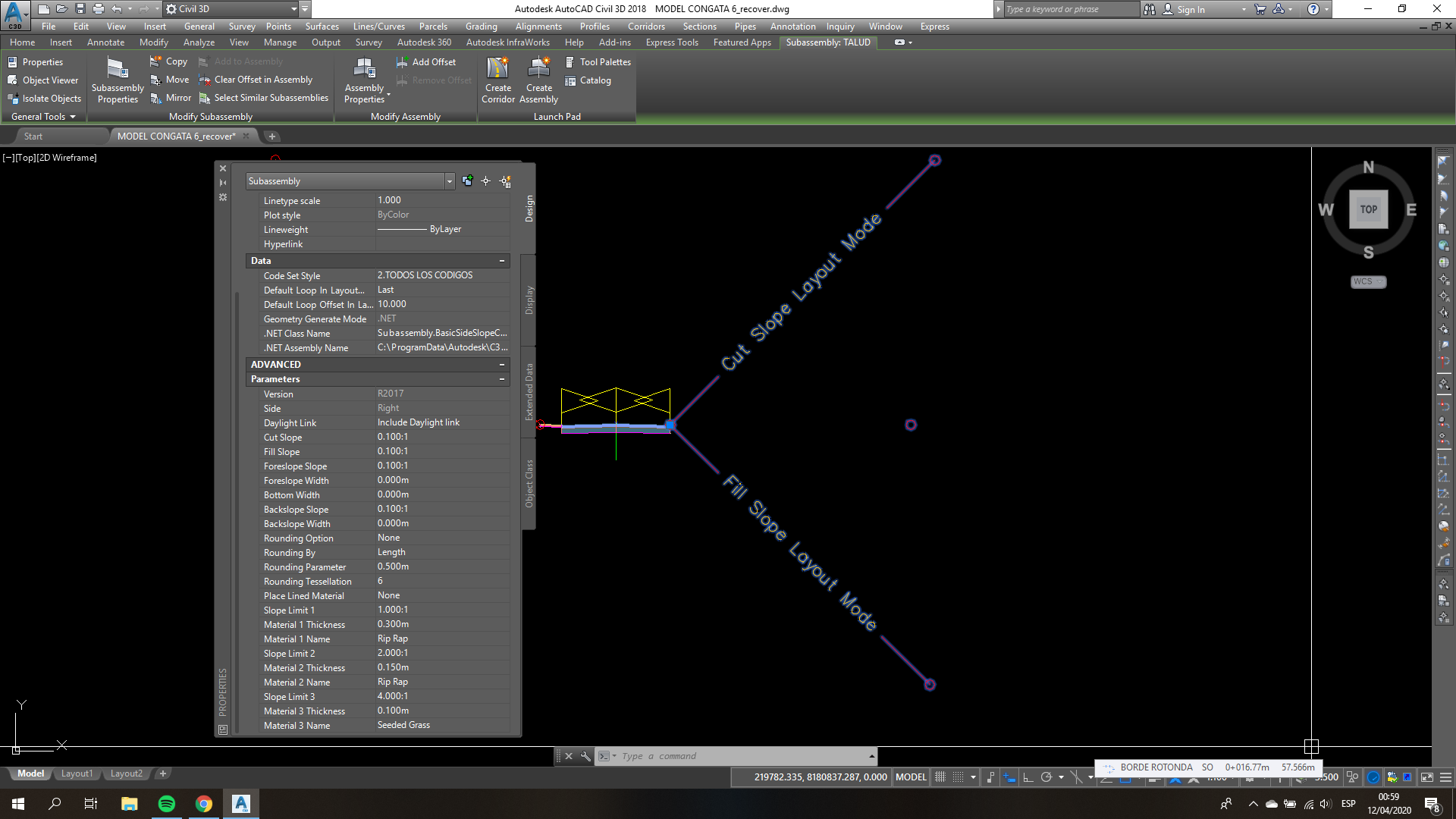Click Select Similar Subassemblies

[263, 98]
